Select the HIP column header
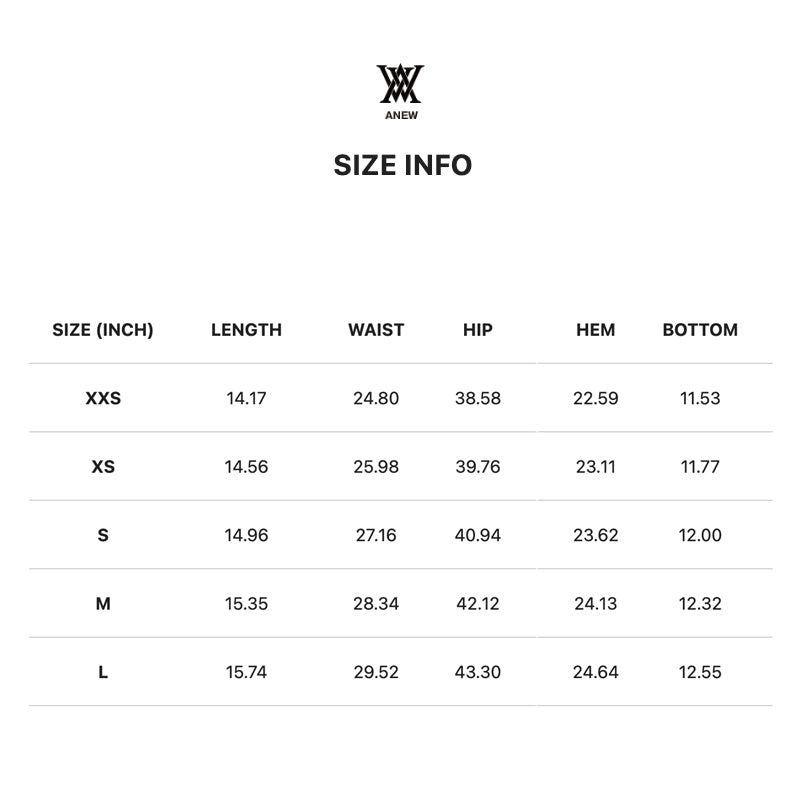Image resolution: width=800 pixels, height=800 pixels. coord(478,330)
